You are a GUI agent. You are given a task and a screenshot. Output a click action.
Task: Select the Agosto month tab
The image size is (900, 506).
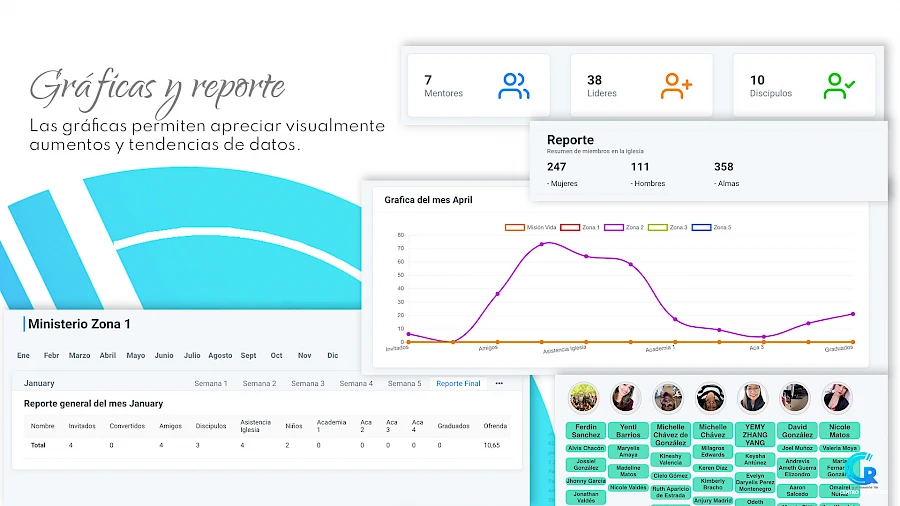point(220,356)
